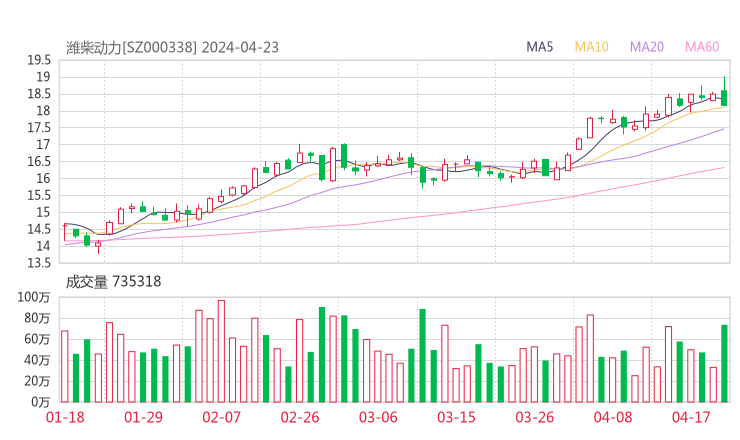Click the 04-08 date axis label
740x440 pixels.
pyautogui.click(x=613, y=417)
